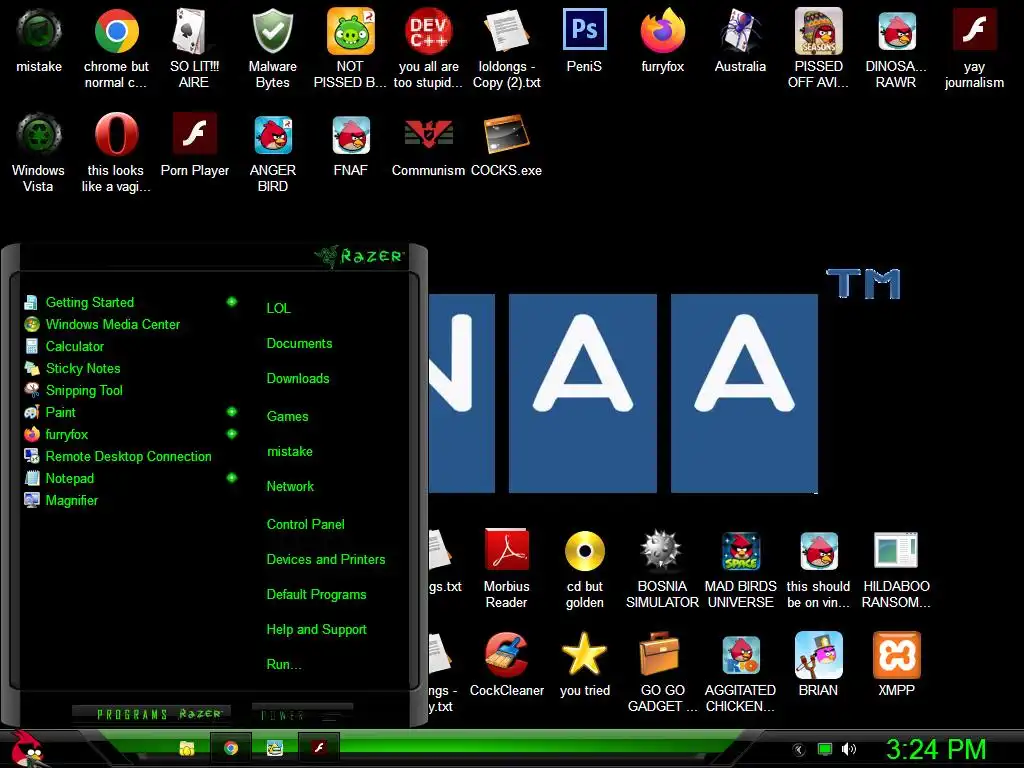
Task: Click the 3:24 PM clock
Action: (936, 750)
